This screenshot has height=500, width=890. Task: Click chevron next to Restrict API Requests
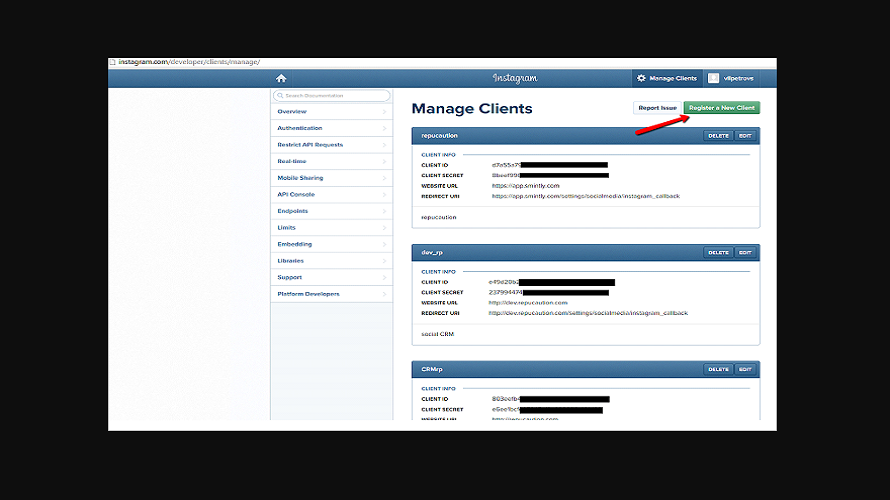(384, 145)
